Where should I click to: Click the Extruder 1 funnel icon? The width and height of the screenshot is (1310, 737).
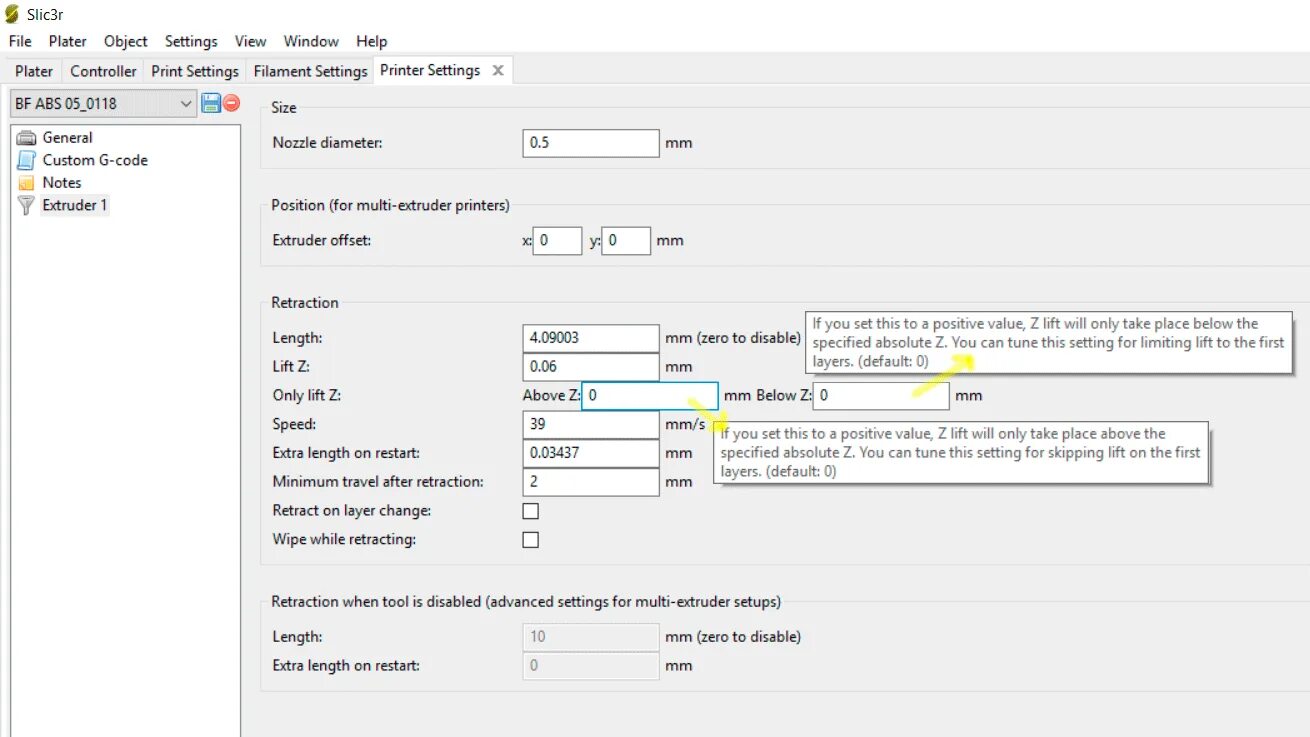(26, 205)
